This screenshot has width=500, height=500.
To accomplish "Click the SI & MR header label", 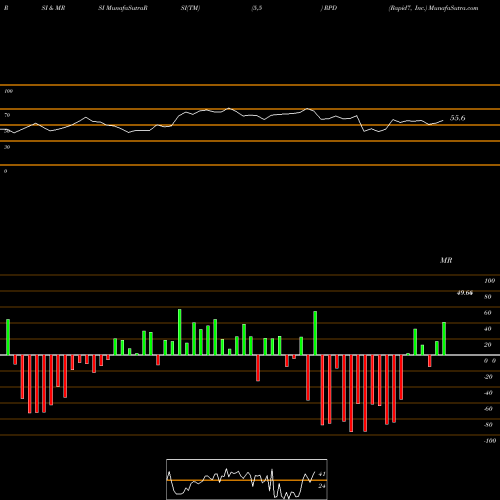I will click(53, 8).
